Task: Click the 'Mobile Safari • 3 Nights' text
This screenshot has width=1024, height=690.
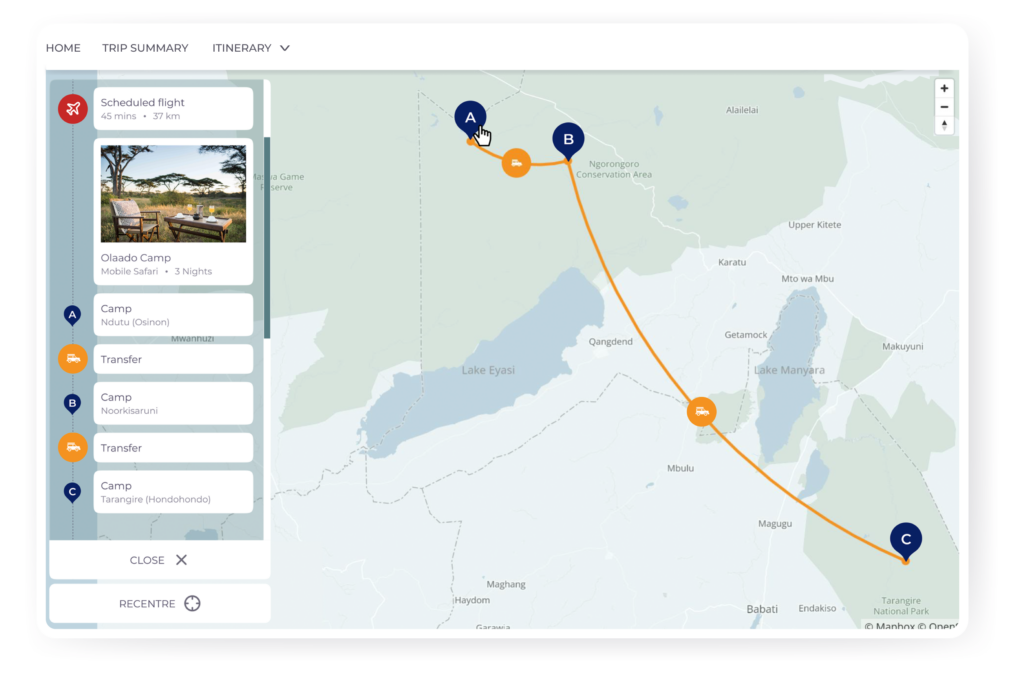Action: 156,272
